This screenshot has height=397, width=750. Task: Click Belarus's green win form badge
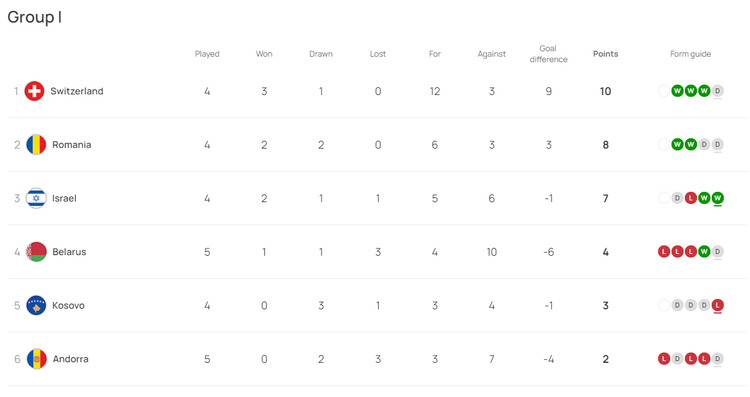point(704,252)
